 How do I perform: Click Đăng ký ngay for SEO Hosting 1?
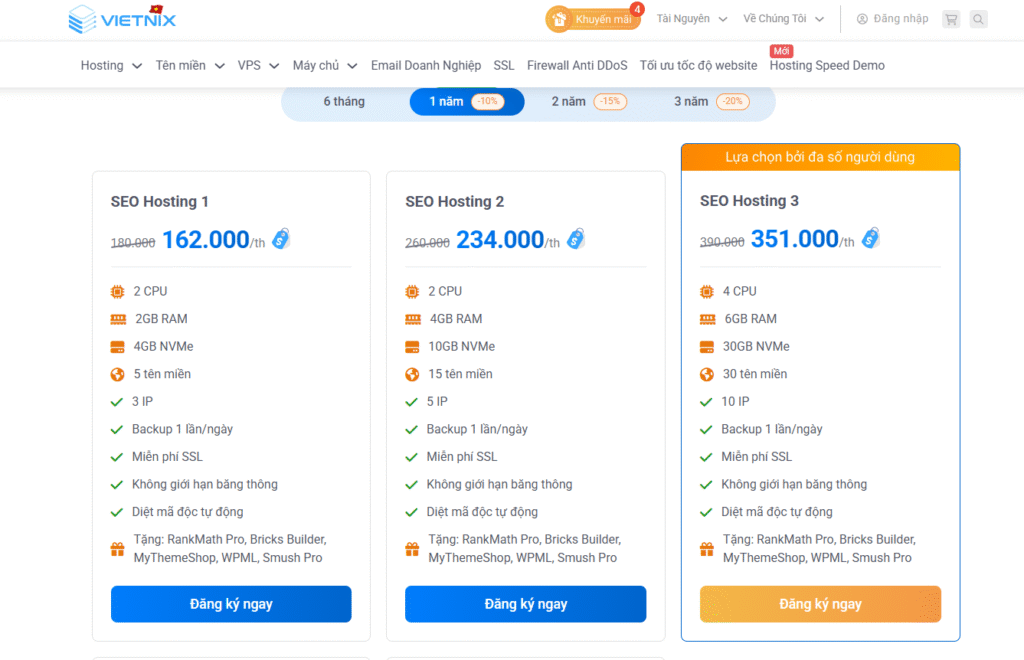click(x=231, y=604)
